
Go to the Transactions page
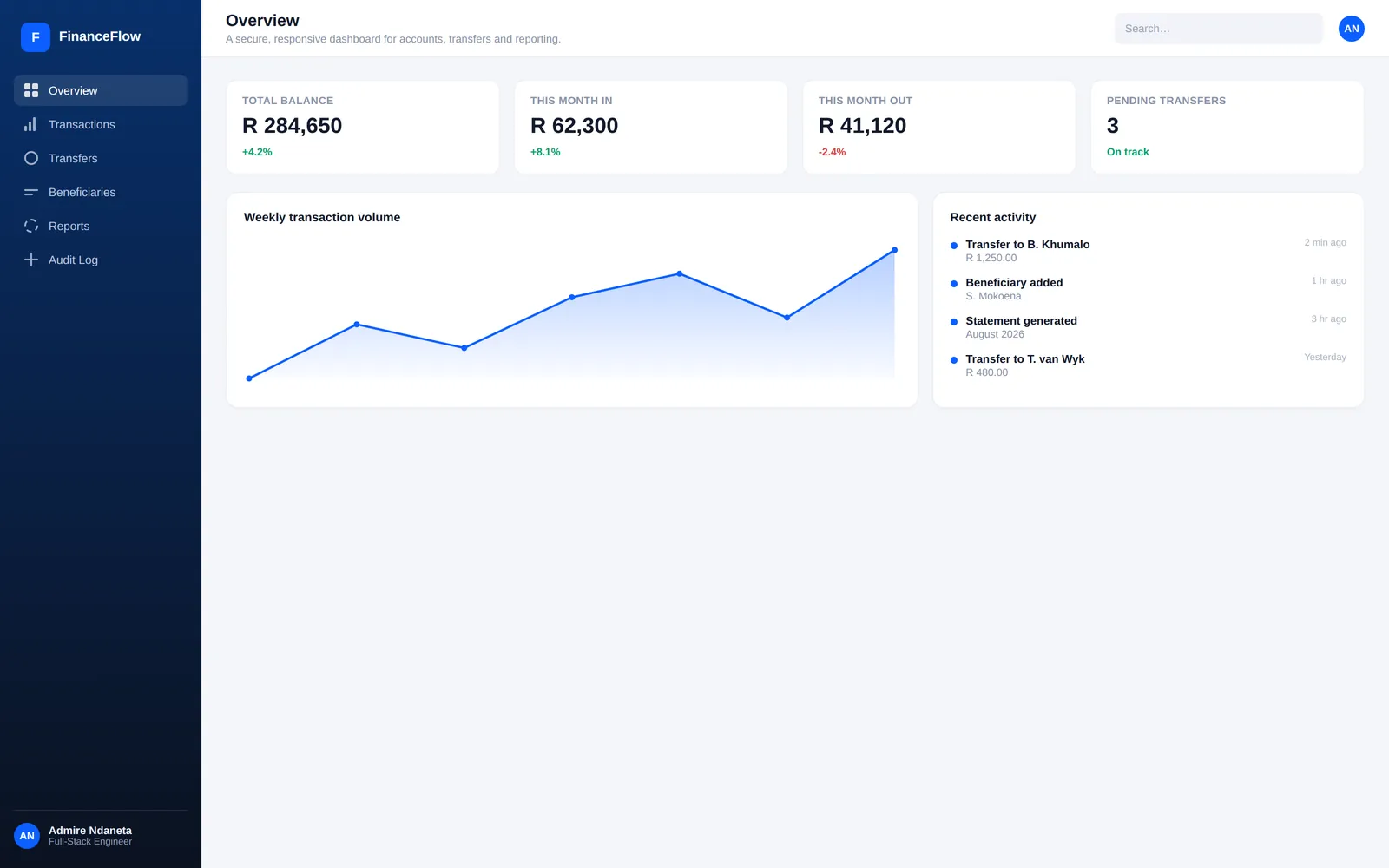tap(101, 124)
